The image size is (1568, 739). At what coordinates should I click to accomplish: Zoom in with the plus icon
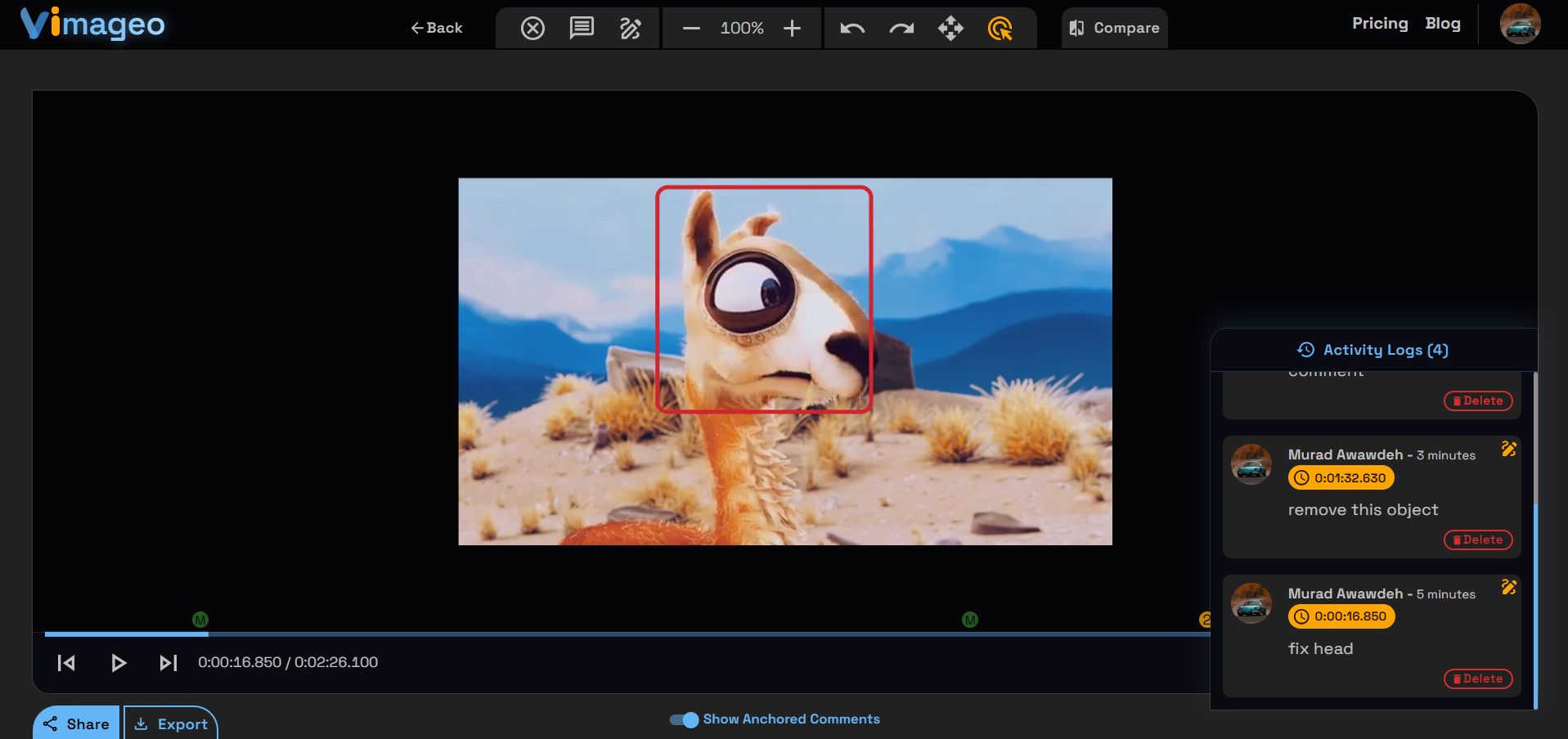(792, 29)
